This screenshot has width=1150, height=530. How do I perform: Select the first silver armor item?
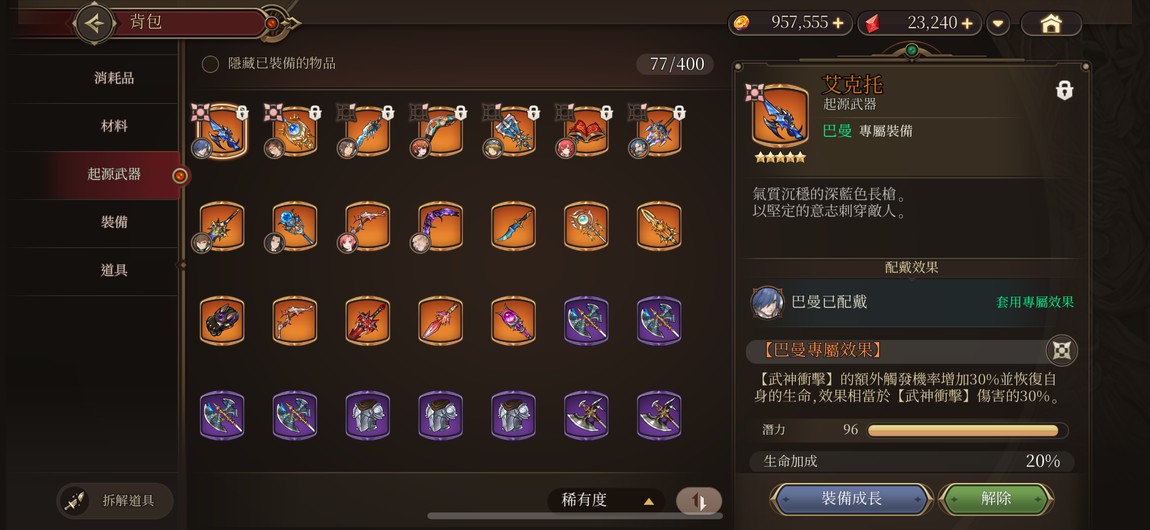(367, 416)
